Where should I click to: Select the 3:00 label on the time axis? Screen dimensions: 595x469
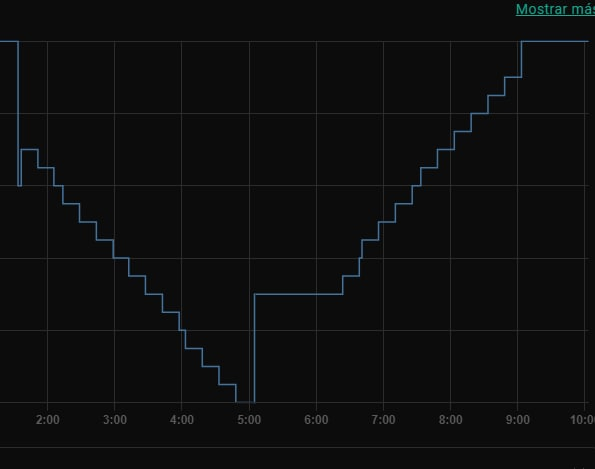[x=115, y=420]
